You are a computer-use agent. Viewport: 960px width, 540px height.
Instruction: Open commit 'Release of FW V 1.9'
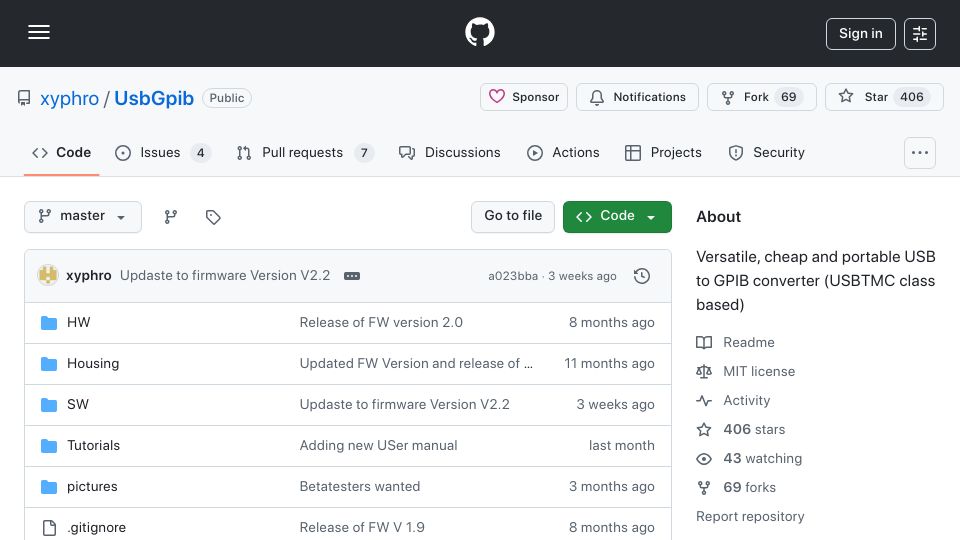pos(362,528)
